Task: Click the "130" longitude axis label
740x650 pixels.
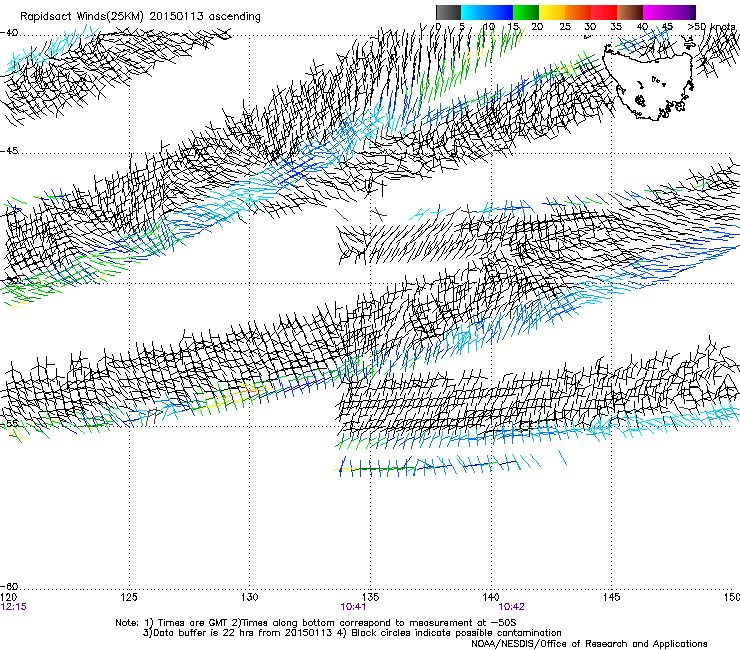Action: click(x=250, y=598)
